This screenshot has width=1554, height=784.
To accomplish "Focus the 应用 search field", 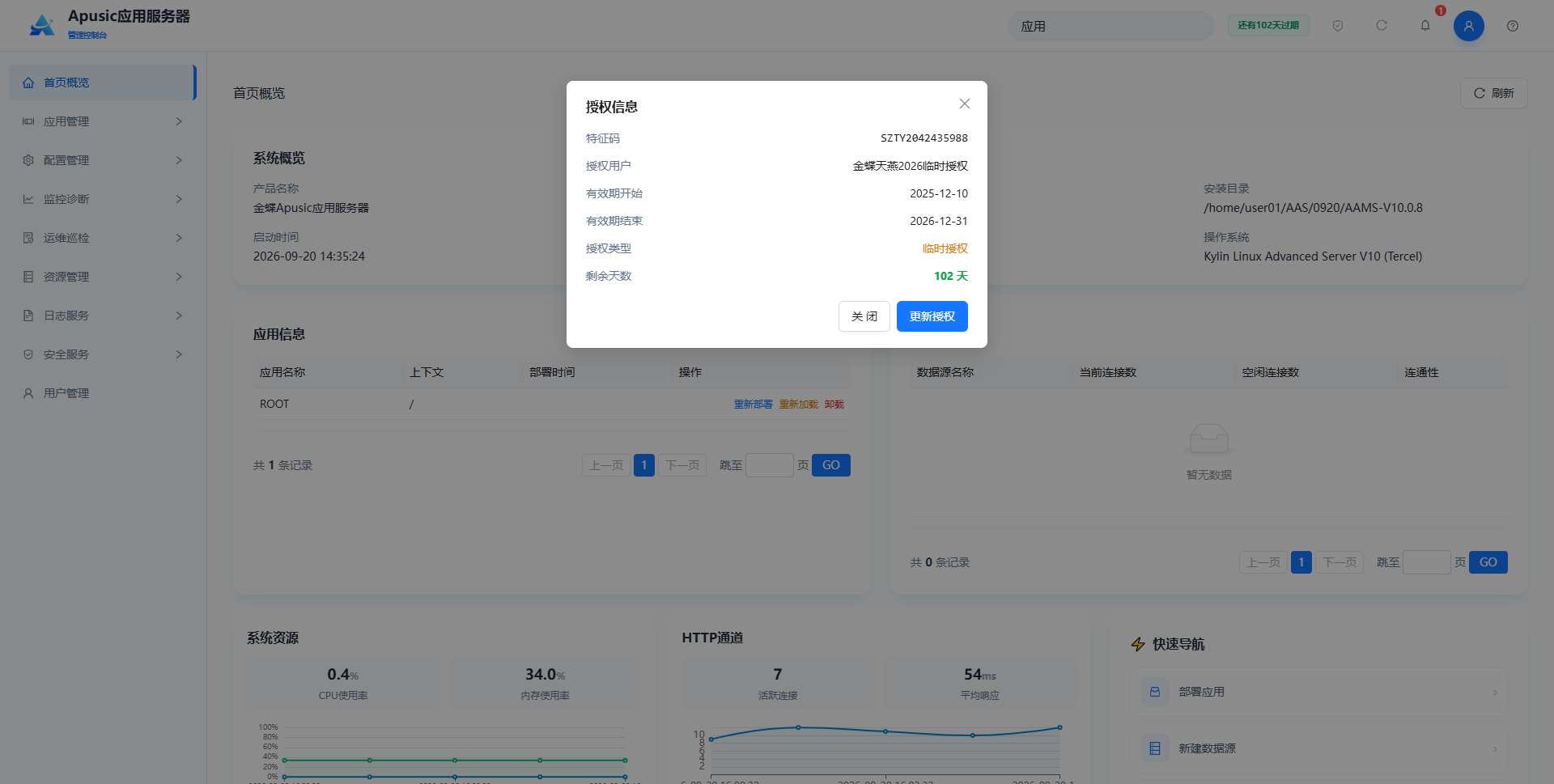I will coord(1110,26).
